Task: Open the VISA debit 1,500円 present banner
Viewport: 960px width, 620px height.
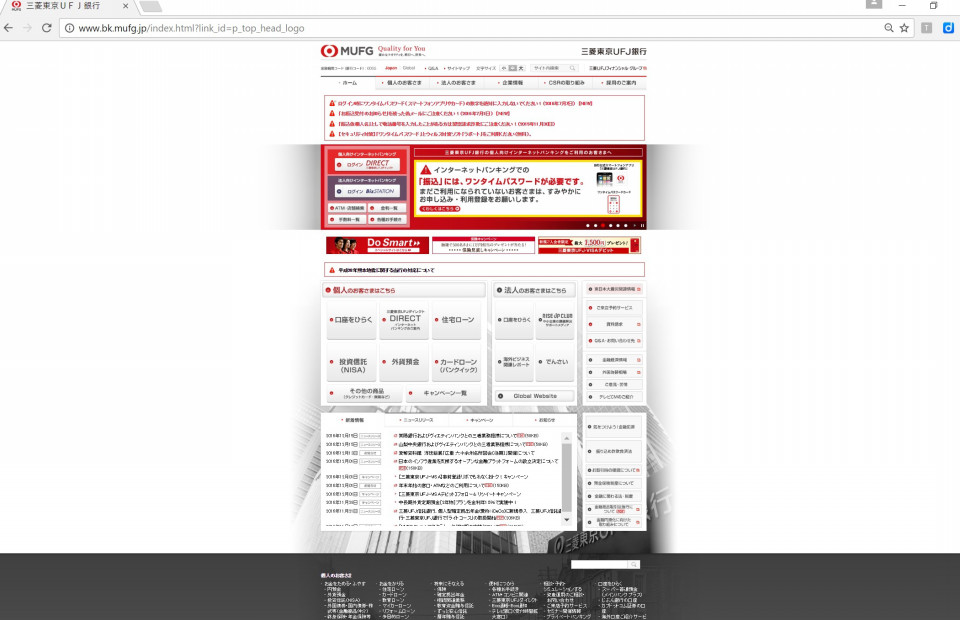Action: tap(589, 245)
